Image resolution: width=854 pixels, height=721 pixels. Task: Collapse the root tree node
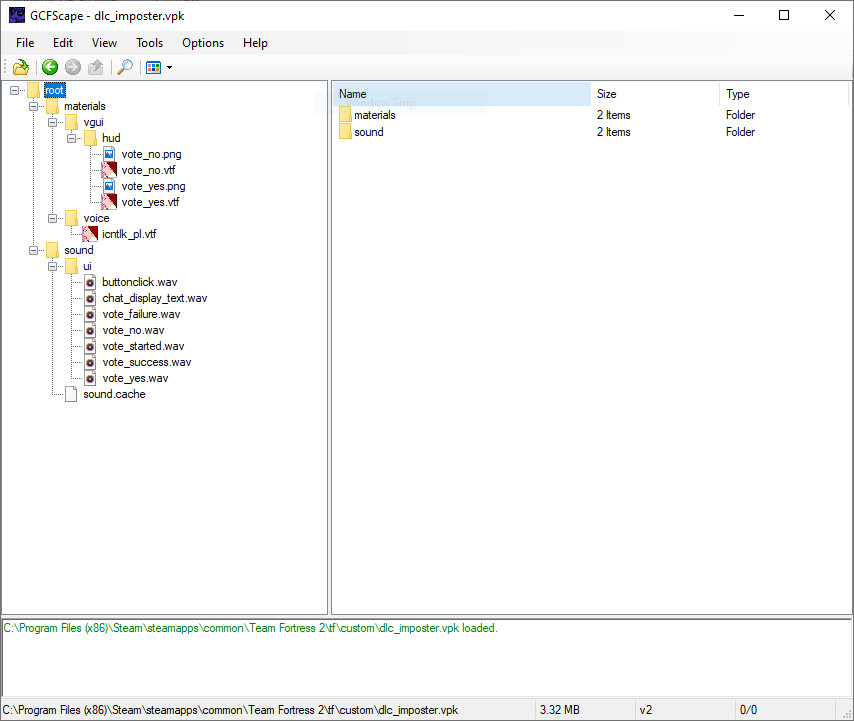[x=15, y=90]
